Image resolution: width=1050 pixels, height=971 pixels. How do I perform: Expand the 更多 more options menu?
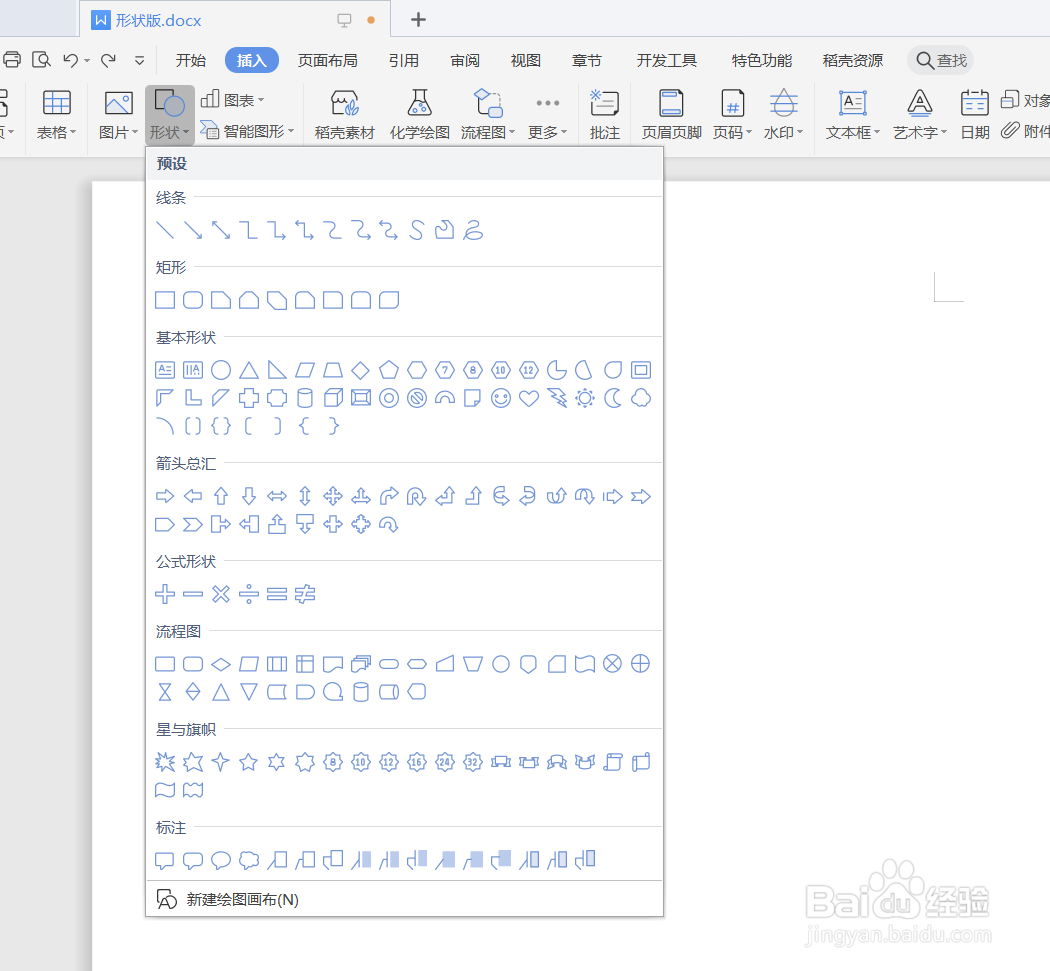tap(547, 115)
